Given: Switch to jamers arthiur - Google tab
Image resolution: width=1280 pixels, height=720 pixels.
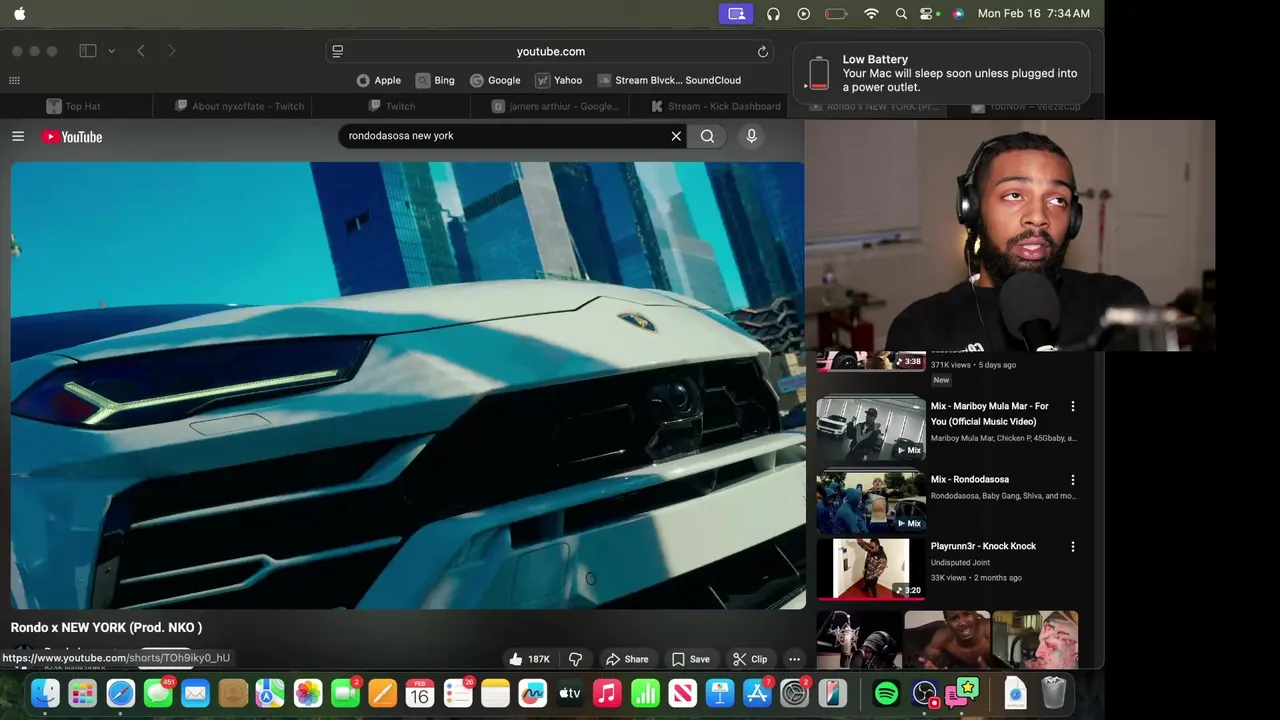Looking at the screenshot, I should click(x=556, y=106).
